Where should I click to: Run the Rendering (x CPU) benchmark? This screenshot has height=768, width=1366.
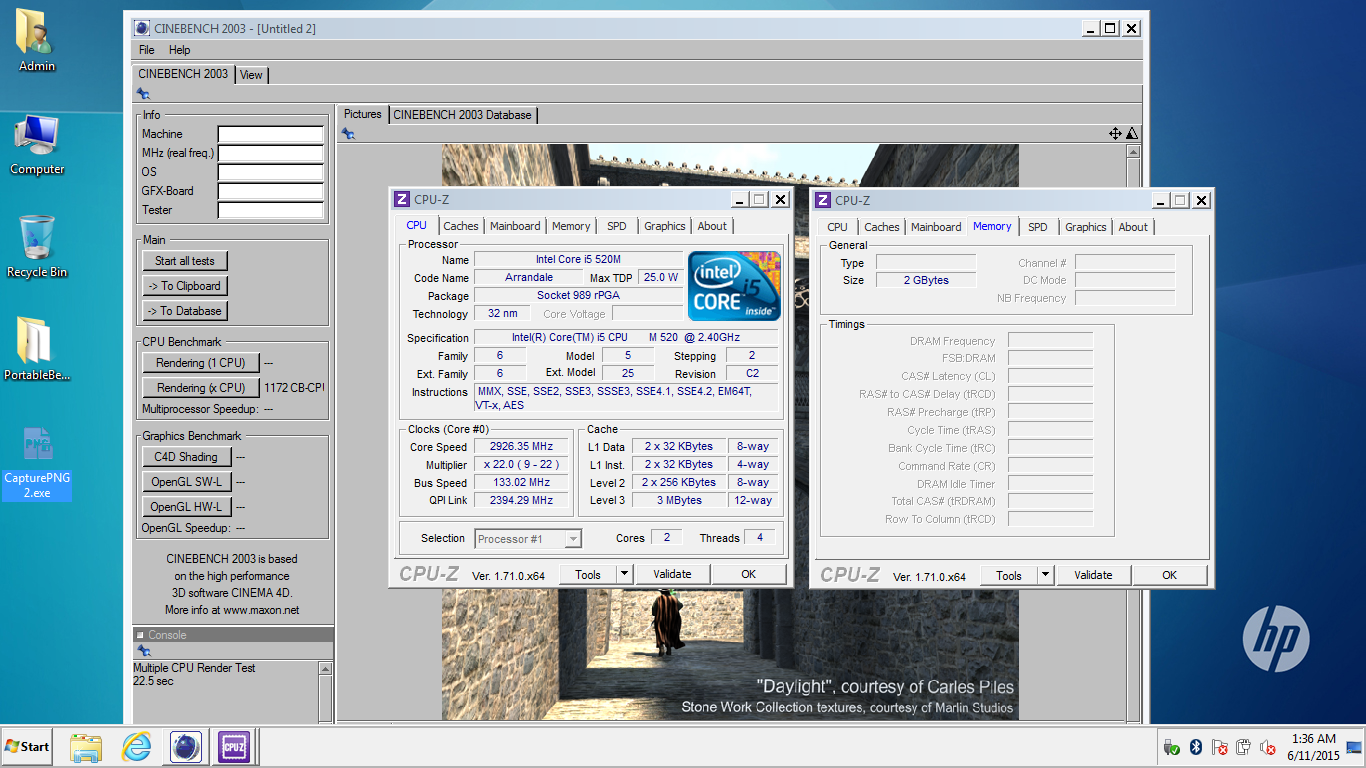pos(201,388)
